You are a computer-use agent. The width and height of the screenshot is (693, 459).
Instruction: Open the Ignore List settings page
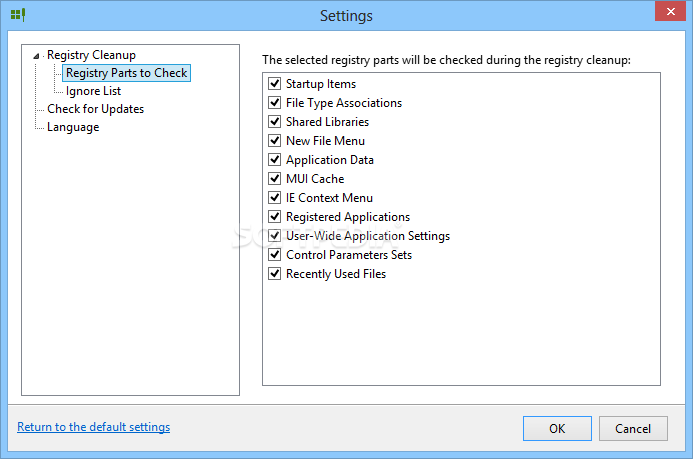point(93,91)
